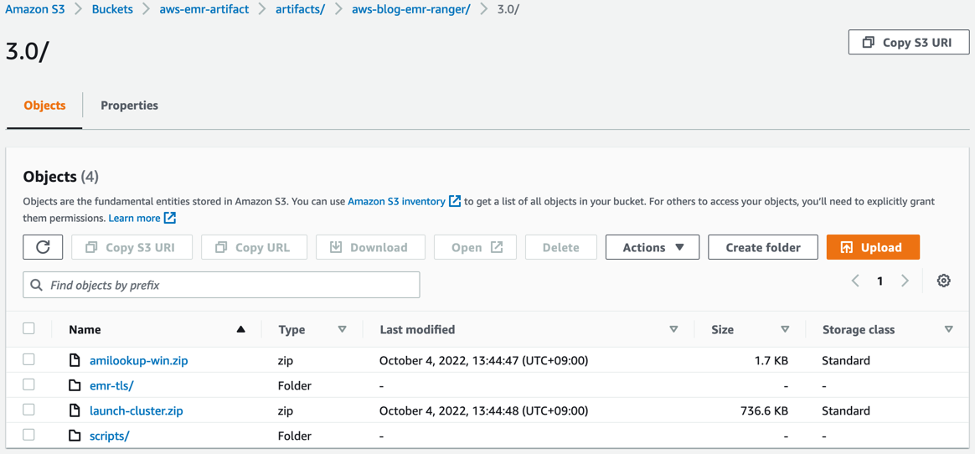977x454 pixels.
Task: Go to the Amazon S3 breadcrumb
Action: (35, 10)
